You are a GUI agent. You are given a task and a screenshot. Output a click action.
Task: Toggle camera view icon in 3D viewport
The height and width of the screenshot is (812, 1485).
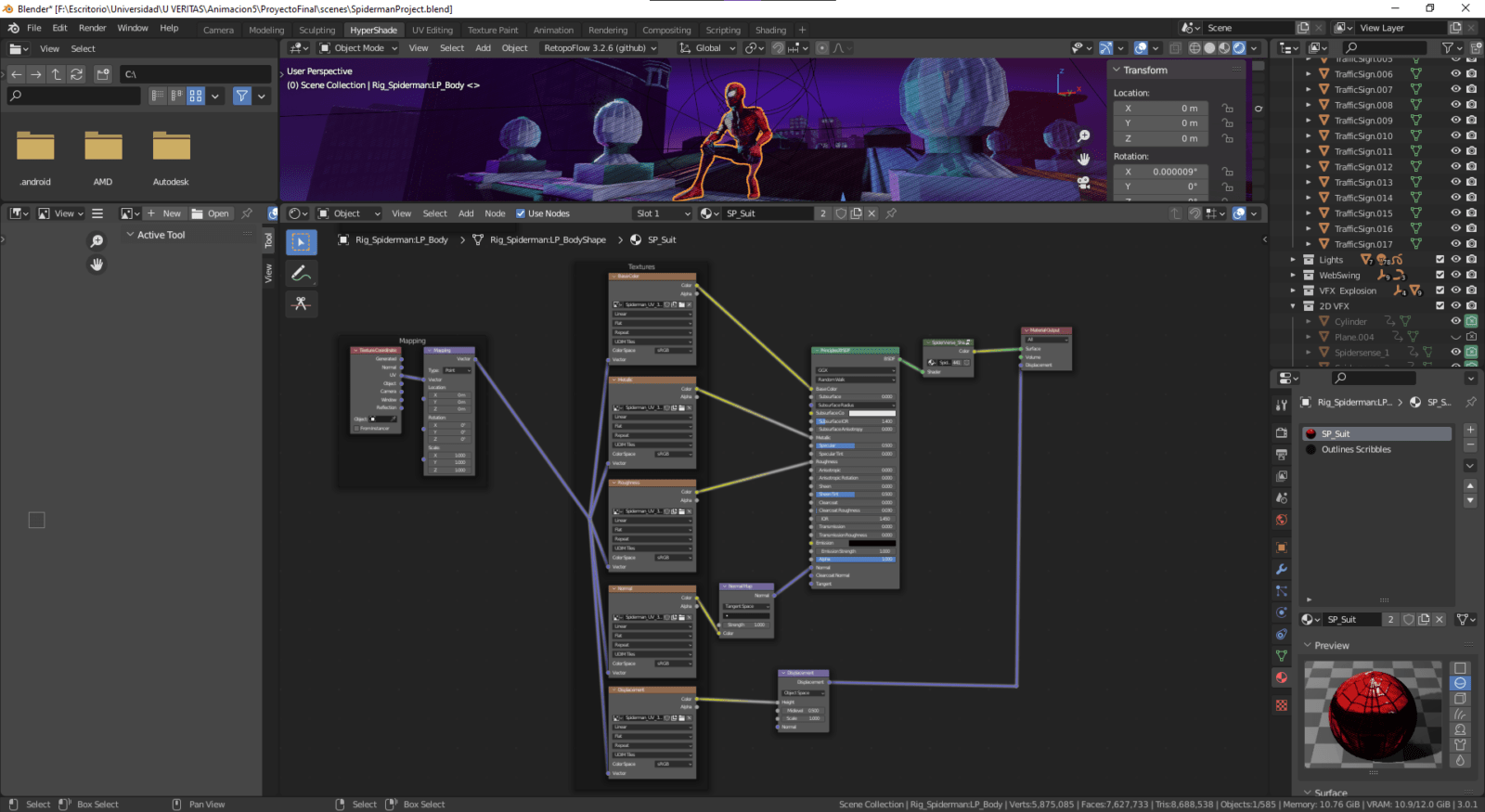tap(1083, 183)
